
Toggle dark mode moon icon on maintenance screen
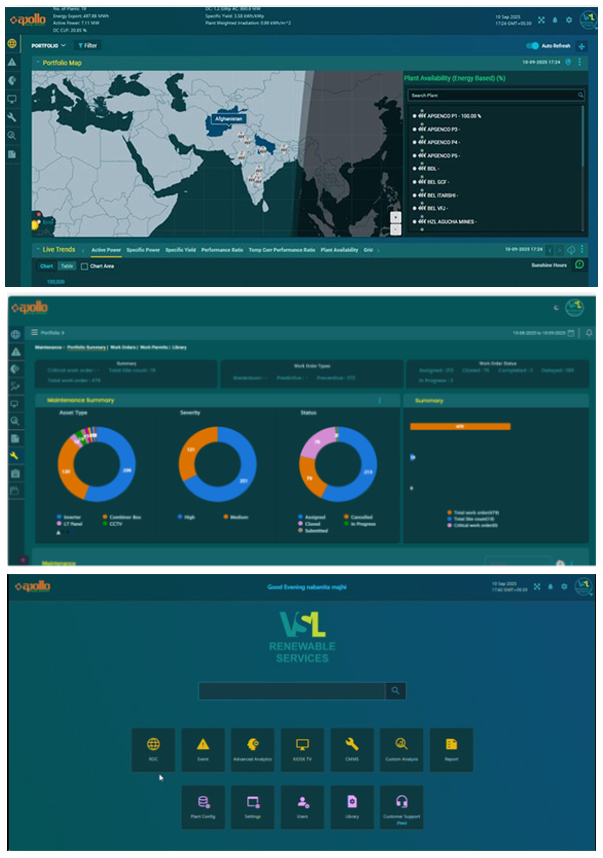point(556,308)
